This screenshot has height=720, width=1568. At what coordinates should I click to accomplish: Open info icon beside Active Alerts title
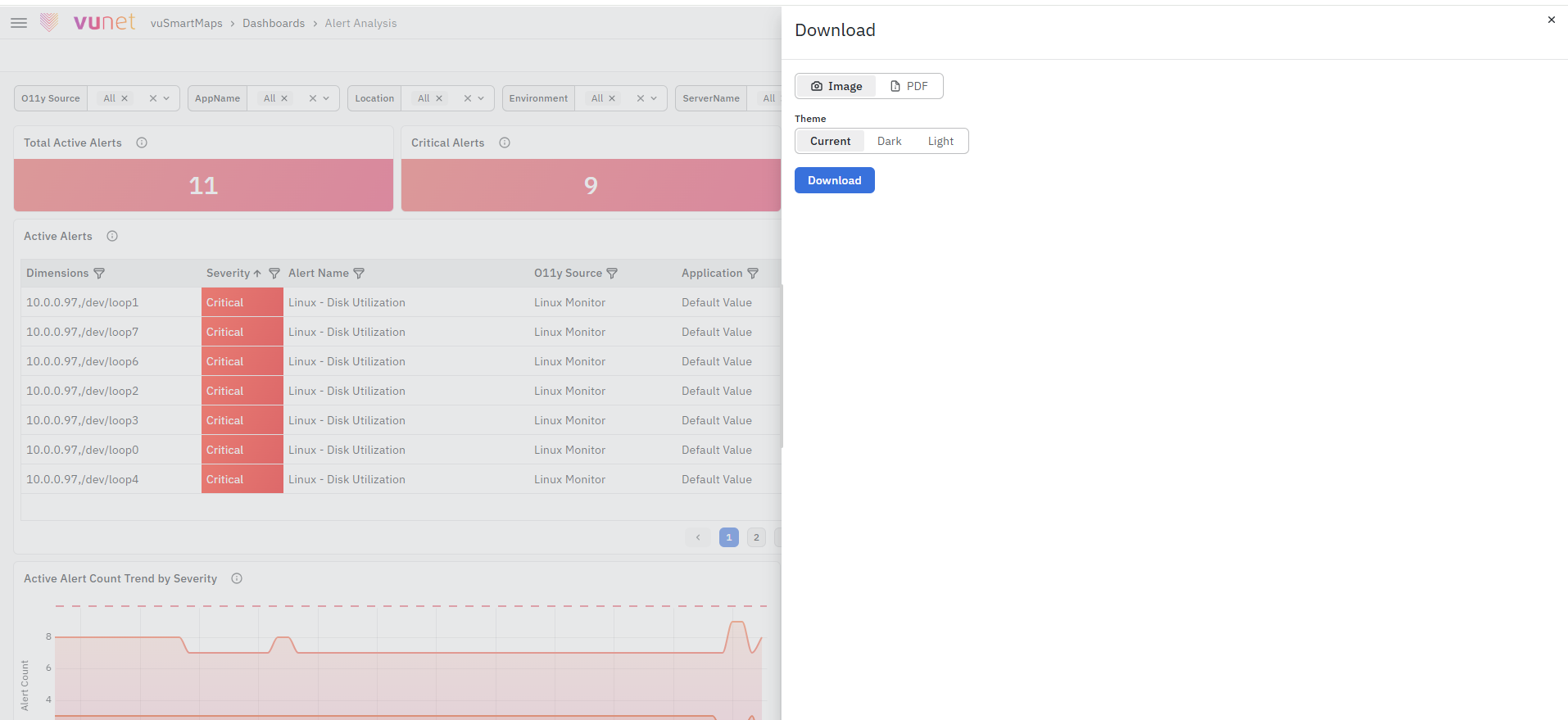pyautogui.click(x=112, y=236)
